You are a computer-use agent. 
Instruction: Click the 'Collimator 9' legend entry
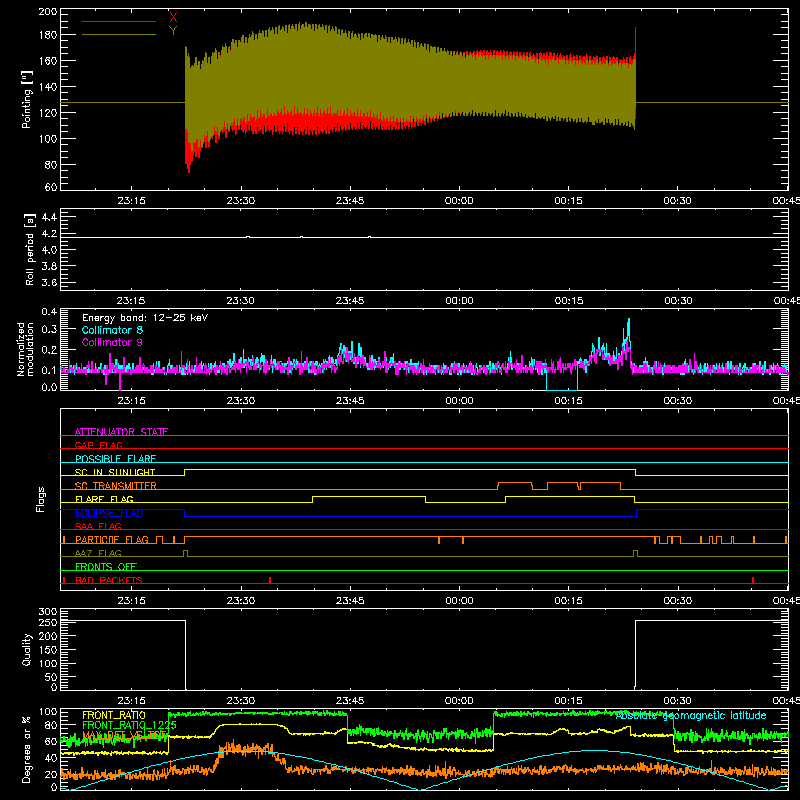(112, 342)
